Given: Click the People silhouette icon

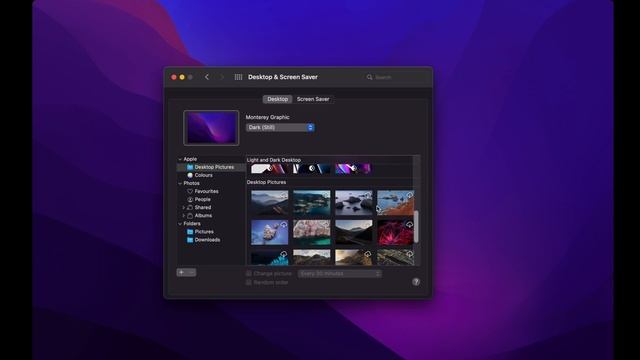Looking at the screenshot, I should [190, 199].
